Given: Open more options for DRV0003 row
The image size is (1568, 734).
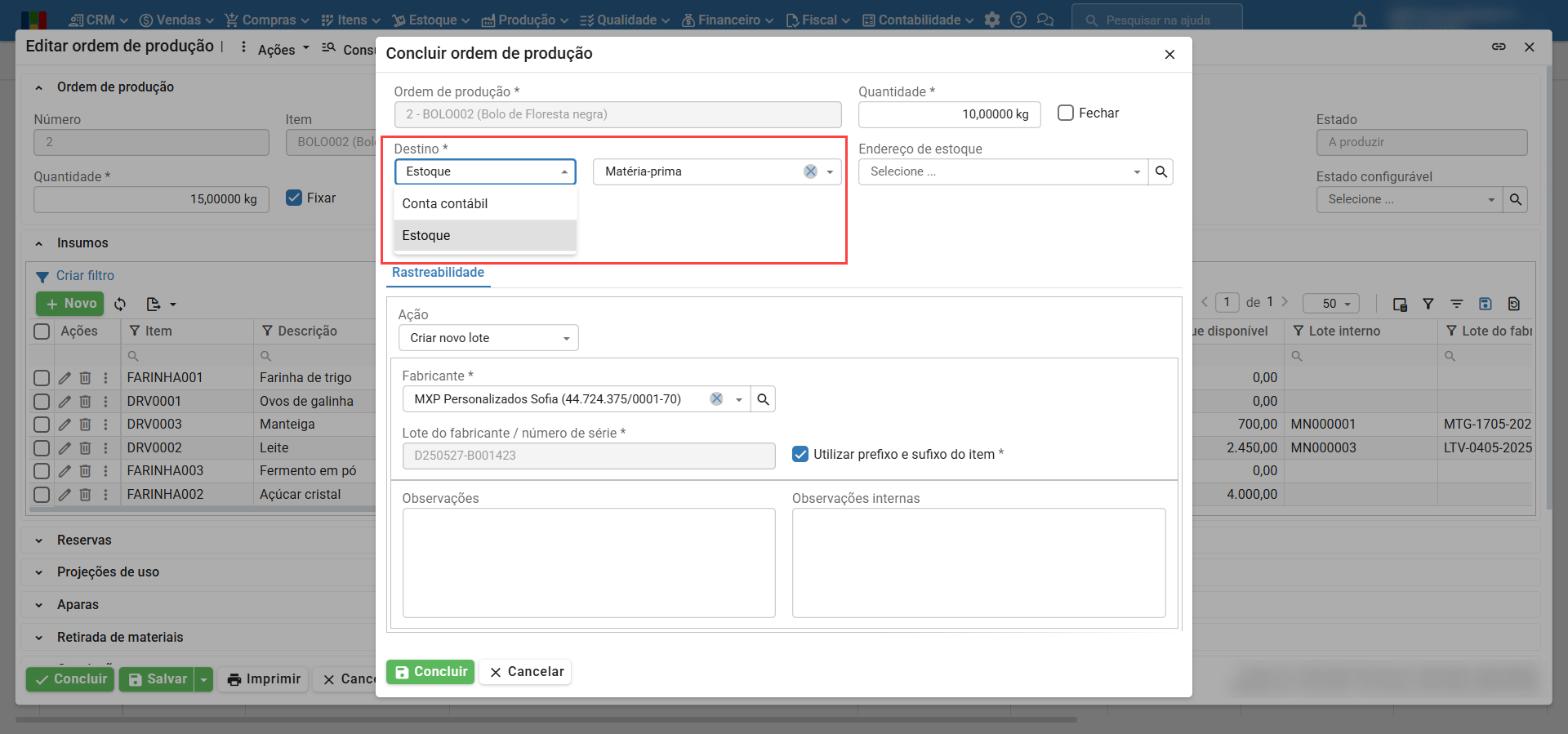Looking at the screenshot, I should click(x=105, y=425).
